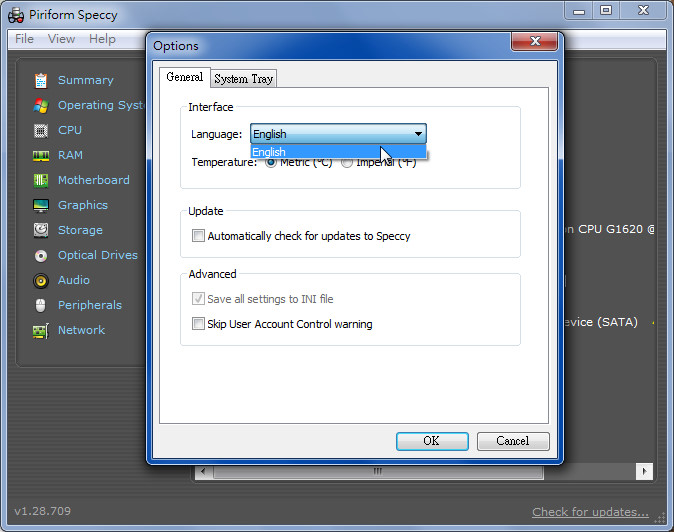Select the Operating System Windows flag icon
Screen dimensions: 674x532
(41, 105)
